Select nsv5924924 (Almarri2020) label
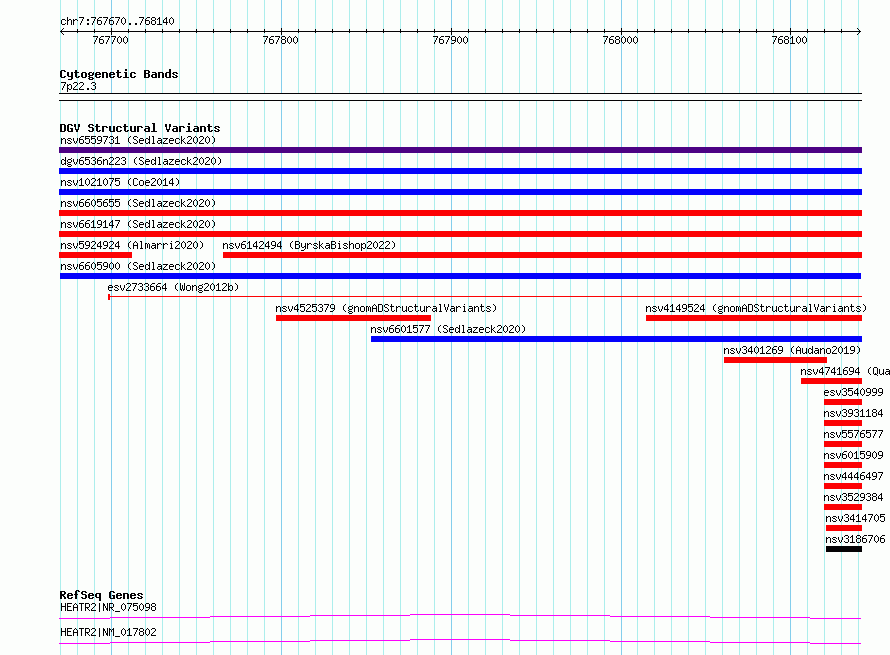Image resolution: width=890 pixels, height=655 pixels. [x=132, y=245]
